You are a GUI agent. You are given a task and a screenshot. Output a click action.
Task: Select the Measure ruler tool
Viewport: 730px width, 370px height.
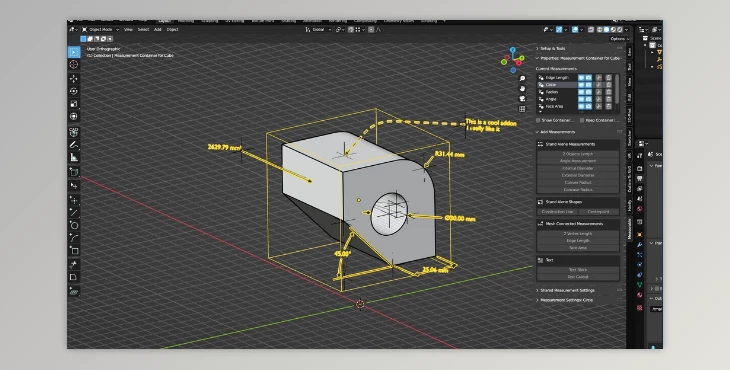click(x=74, y=157)
